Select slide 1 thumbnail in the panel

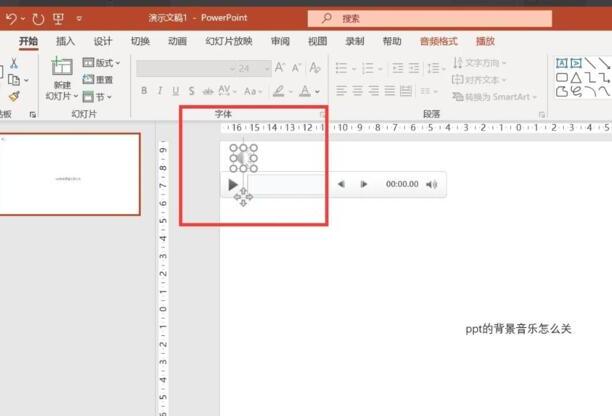point(69,174)
